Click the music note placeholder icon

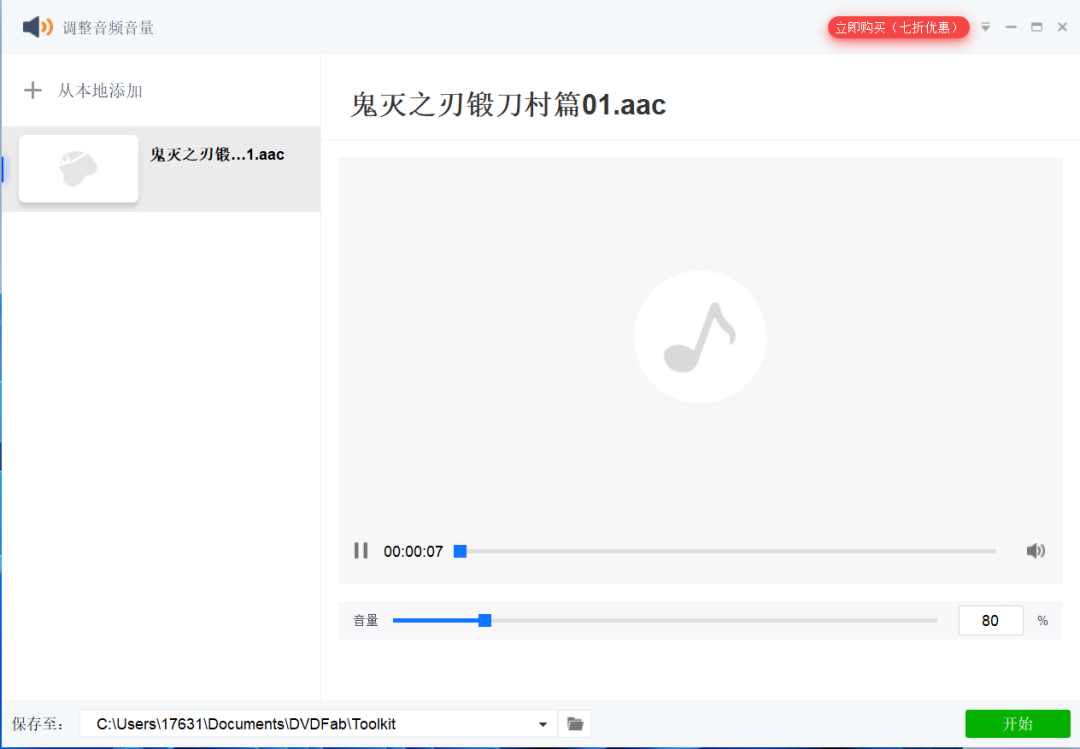(700, 337)
